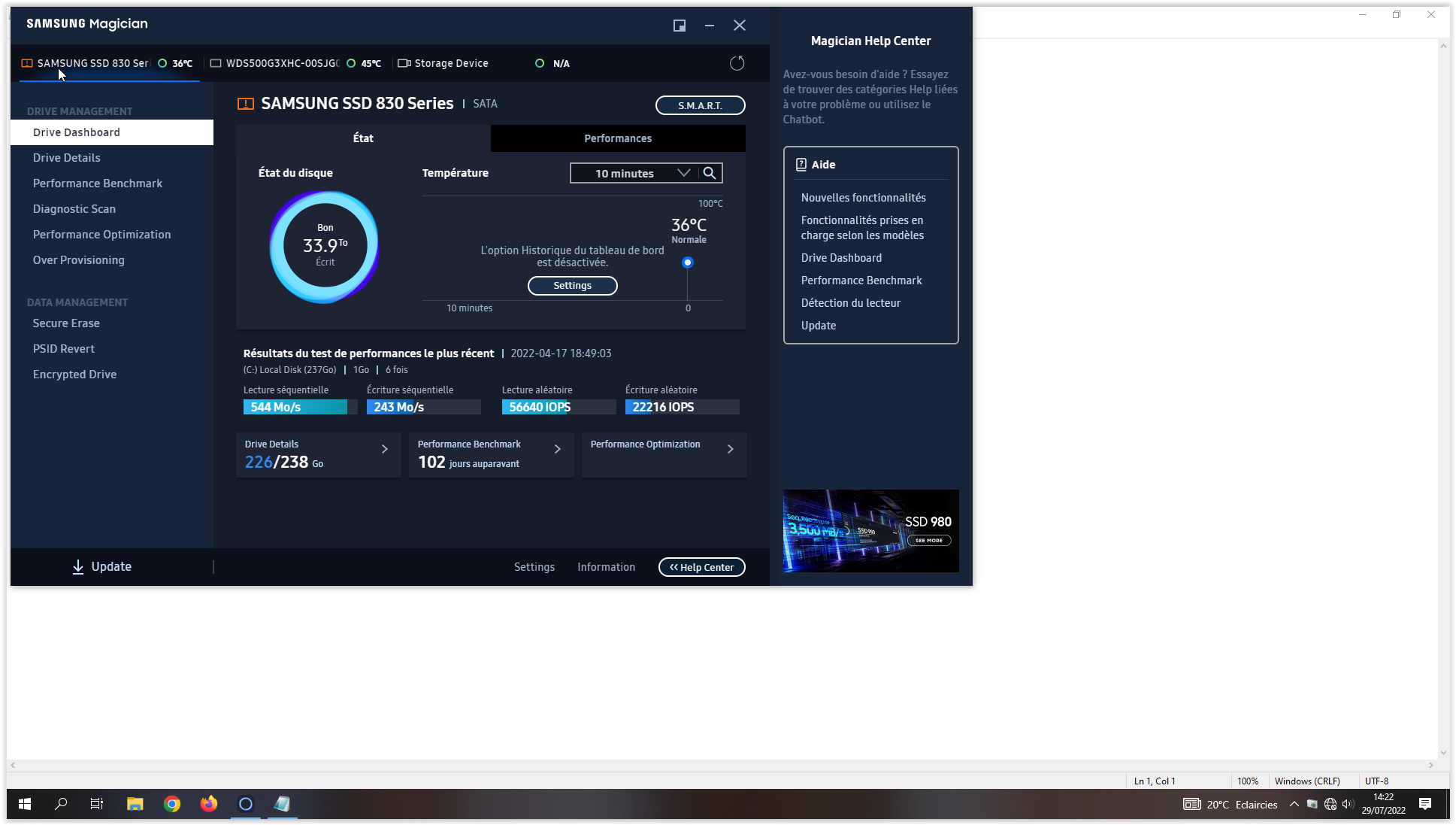The width and height of the screenshot is (1456, 825).
Task: Launch Firefox from taskbar
Action: tap(209, 804)
